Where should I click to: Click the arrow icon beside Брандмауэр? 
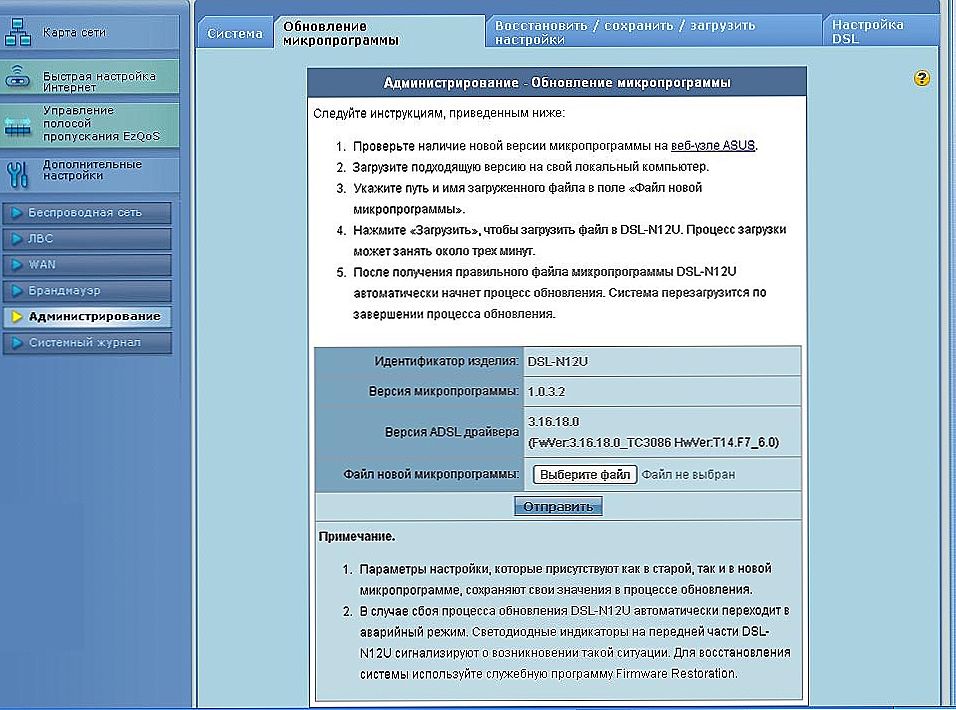17,291
